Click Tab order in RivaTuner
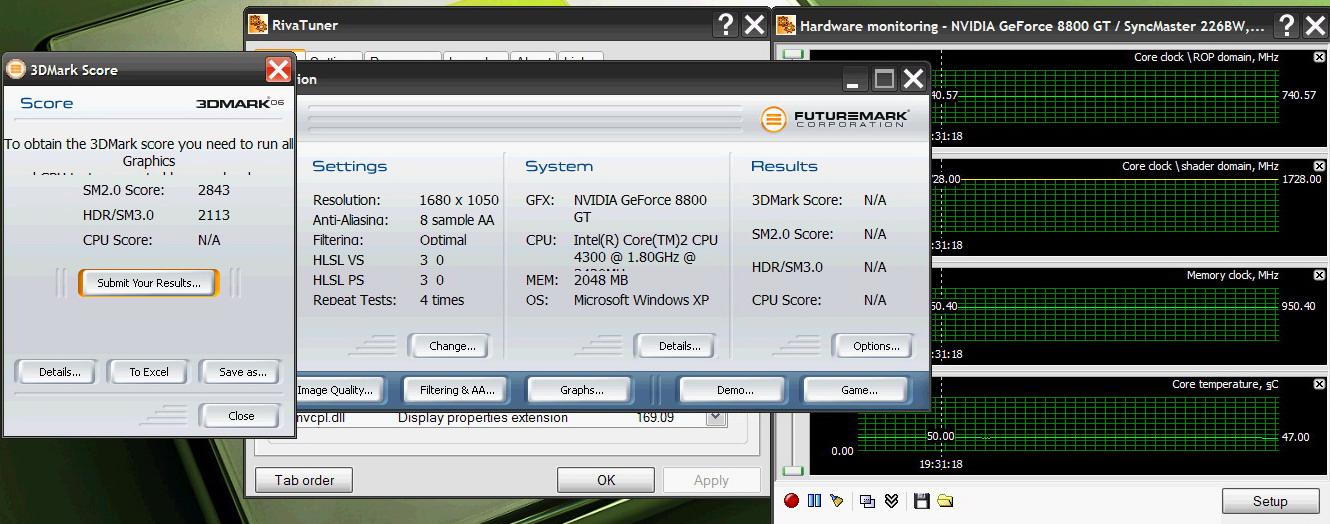 point(304,480)
